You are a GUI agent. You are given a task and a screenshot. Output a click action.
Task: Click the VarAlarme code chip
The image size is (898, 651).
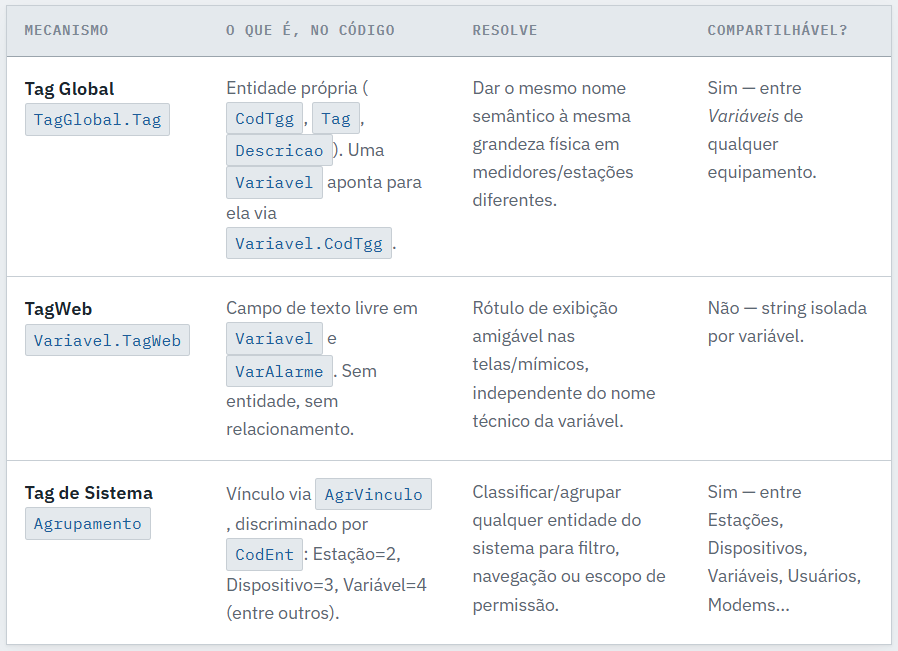click(x=279, y=371)
